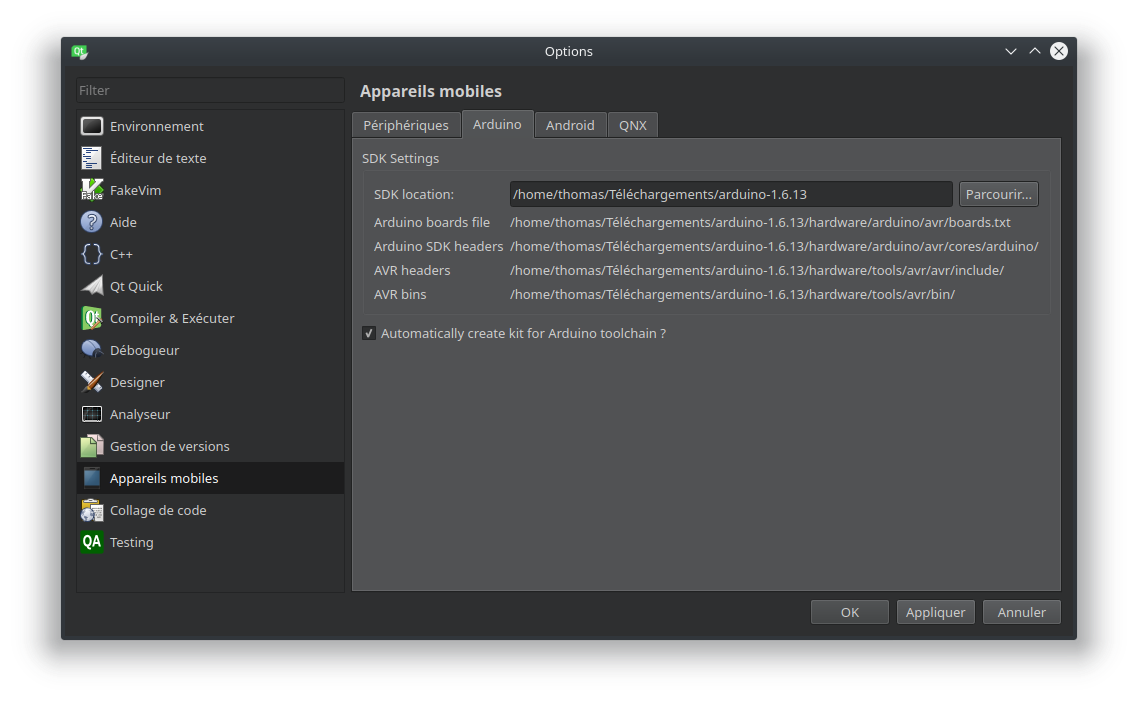Viewport: 1138px width, 701px height.
Task: Select Compiler & Exécuter label
Action: (x=172, y=318)
